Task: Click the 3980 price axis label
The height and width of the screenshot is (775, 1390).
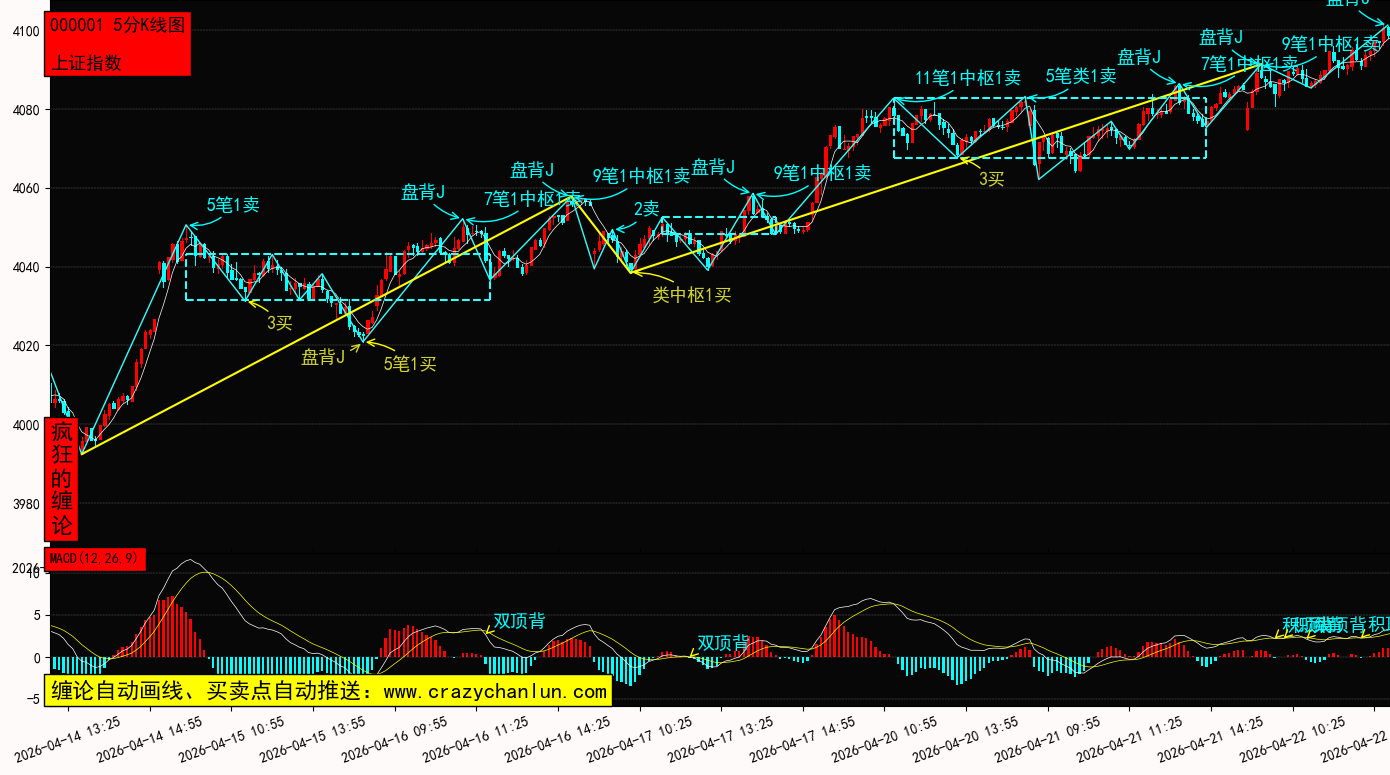Action: click(26, 504)
